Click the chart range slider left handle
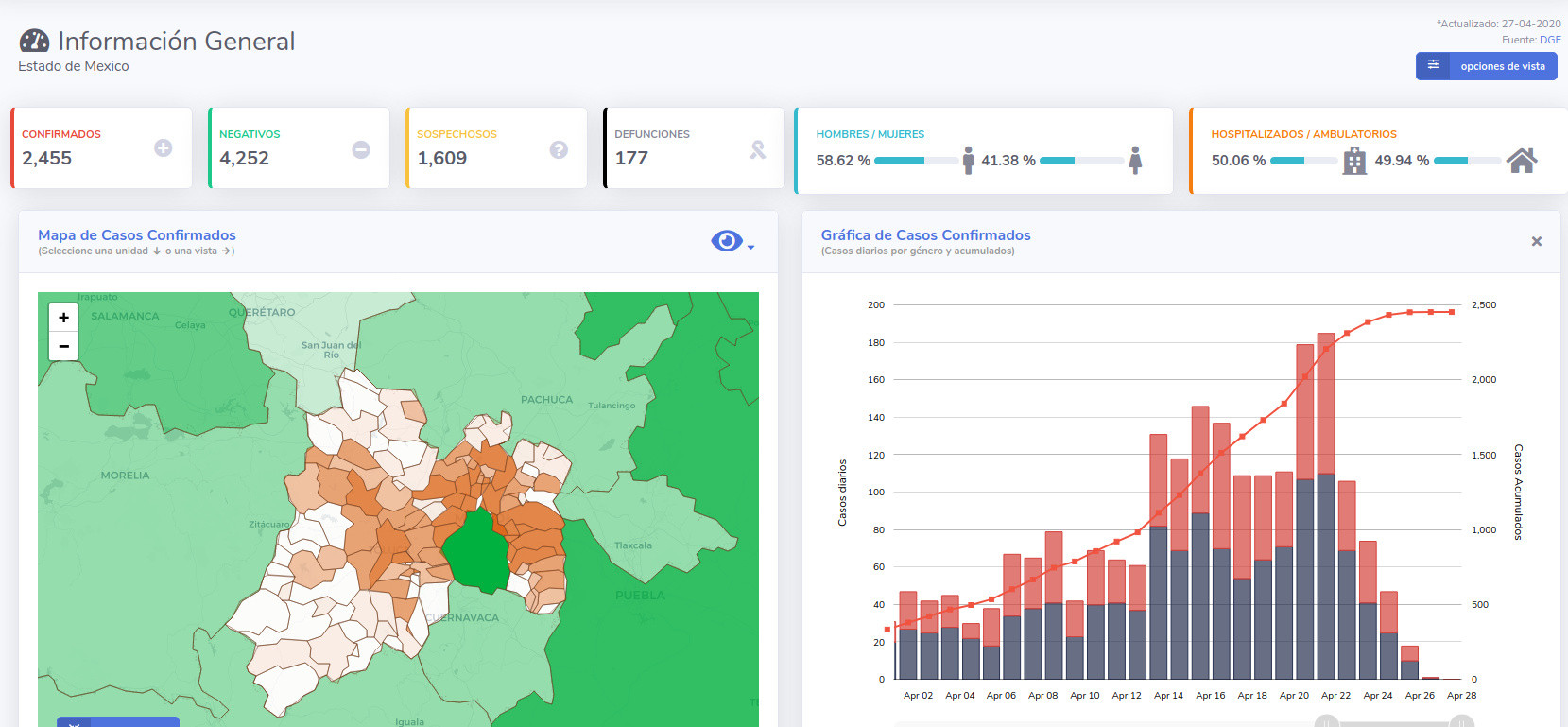The height and width of the screenshot is (727, 1568). [1327, 723]
